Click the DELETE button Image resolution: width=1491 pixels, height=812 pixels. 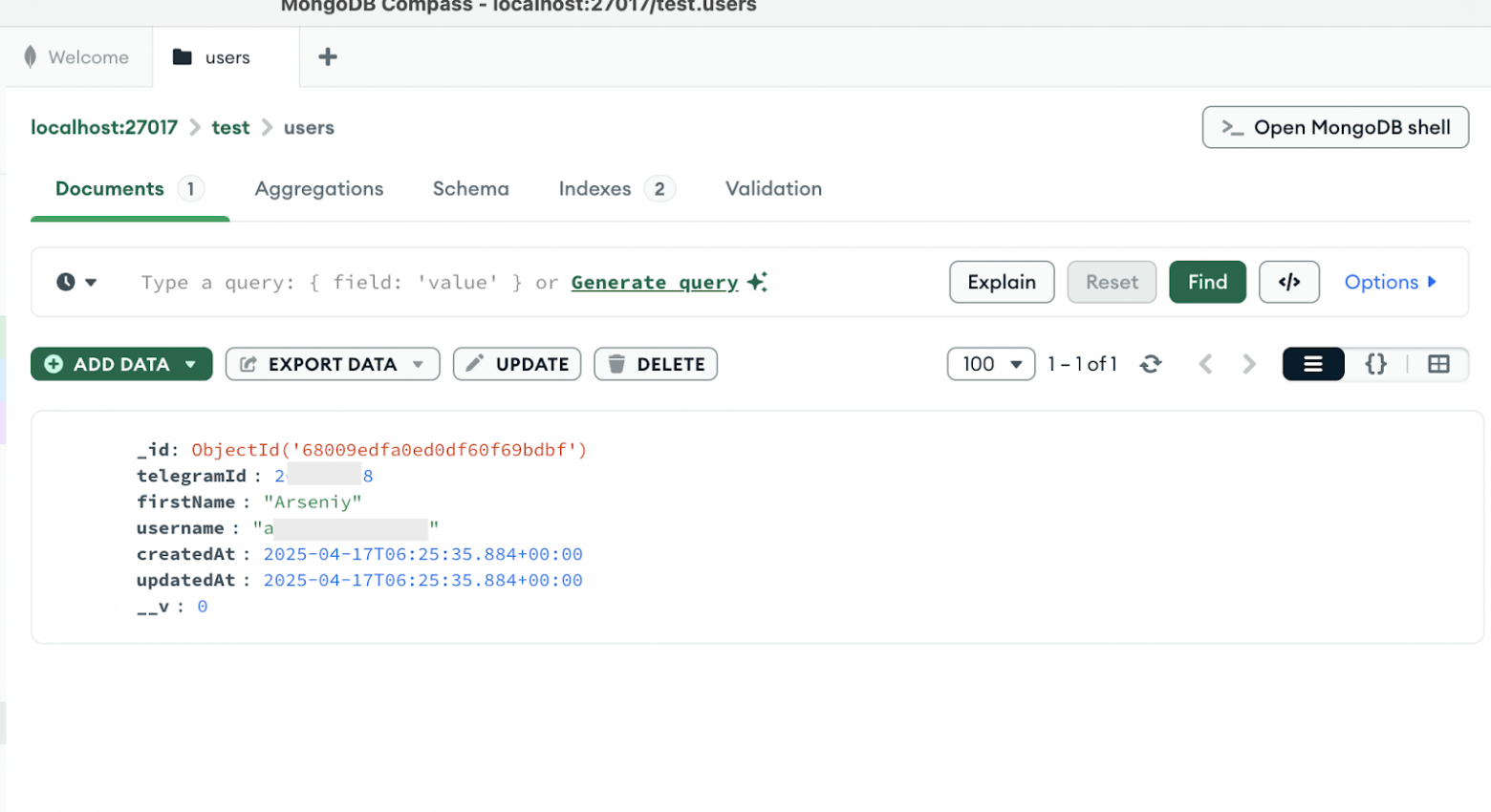click(656, 364)
